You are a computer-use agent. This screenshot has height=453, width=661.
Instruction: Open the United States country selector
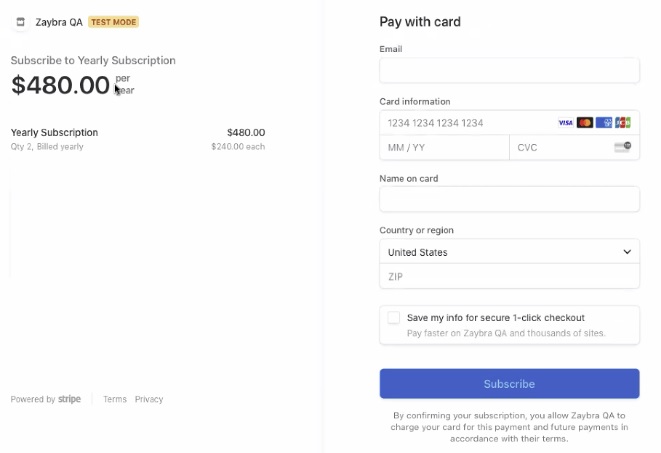pos(509,252)
